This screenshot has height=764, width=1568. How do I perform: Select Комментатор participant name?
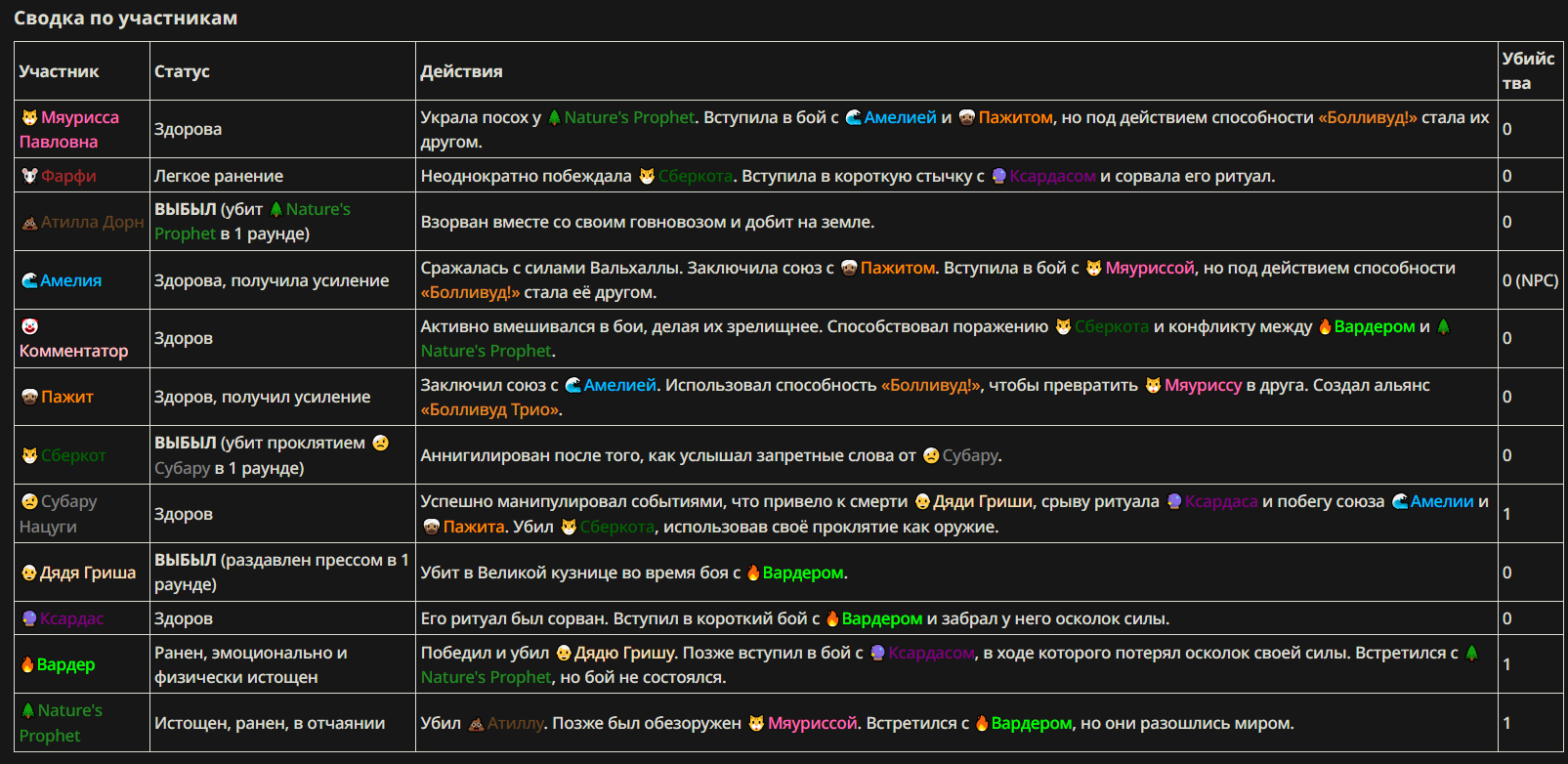pyautogui.click(x=73, y=351)
